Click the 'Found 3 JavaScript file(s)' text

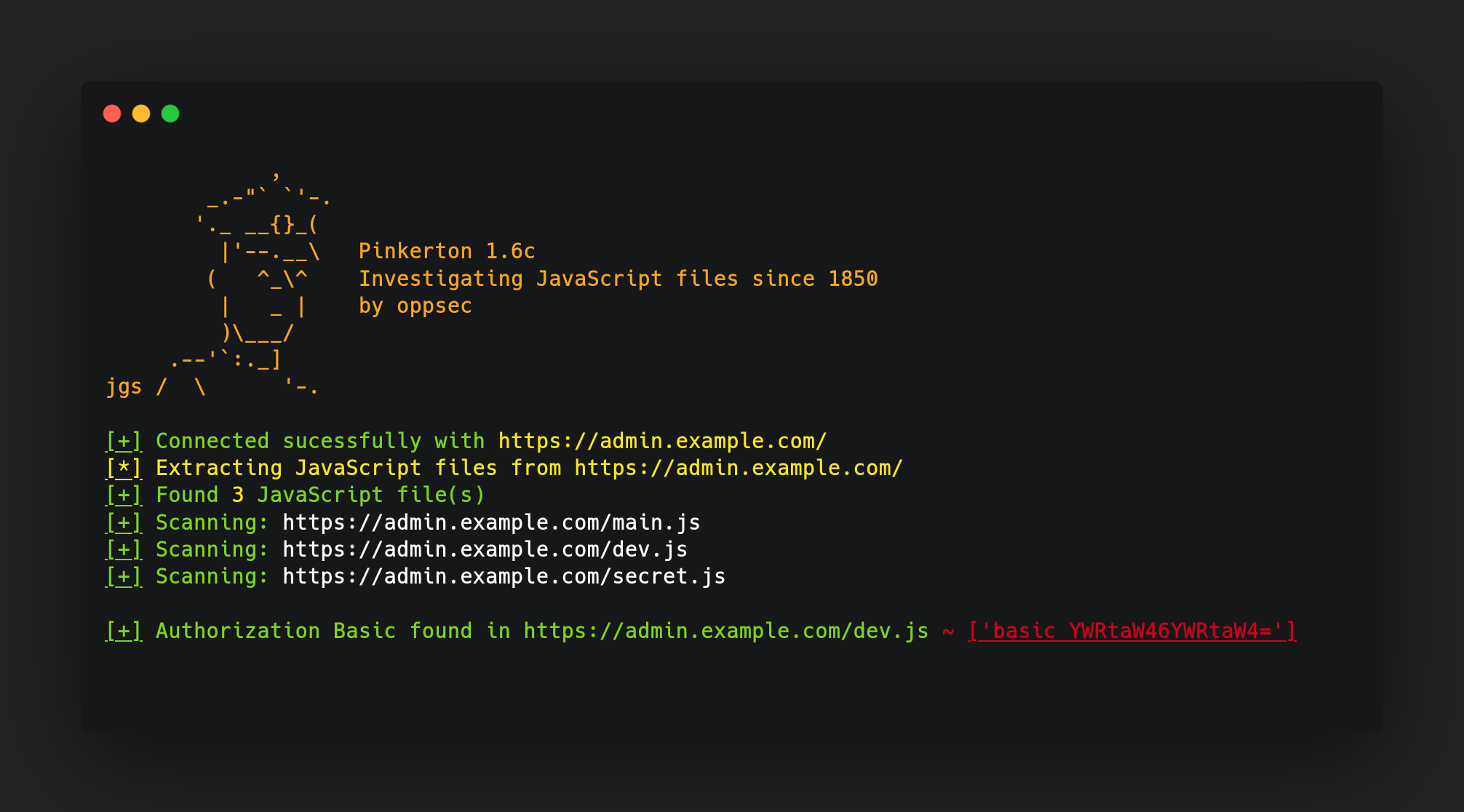point(320,495)
